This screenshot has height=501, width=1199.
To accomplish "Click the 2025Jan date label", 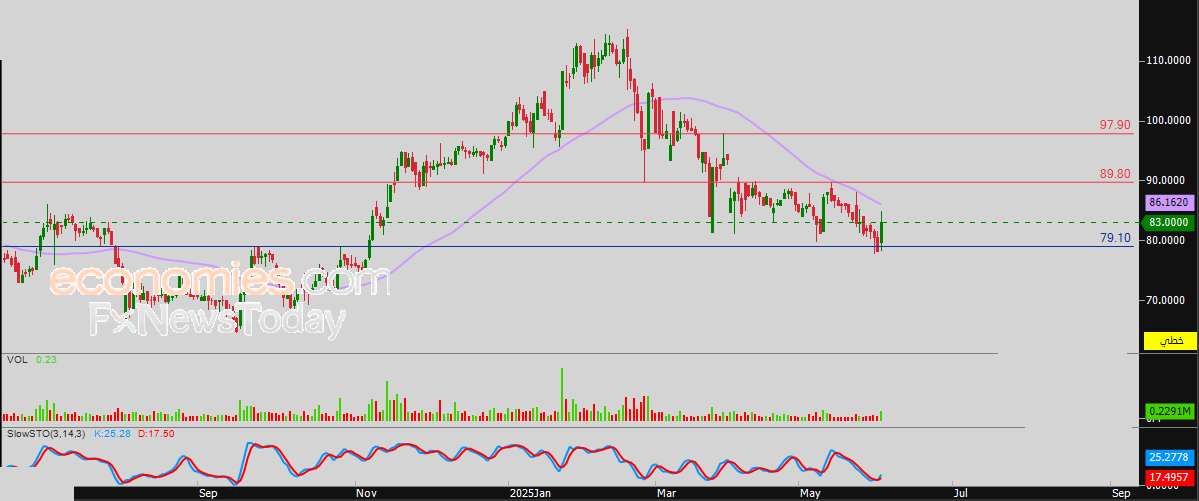I will 531,493.
